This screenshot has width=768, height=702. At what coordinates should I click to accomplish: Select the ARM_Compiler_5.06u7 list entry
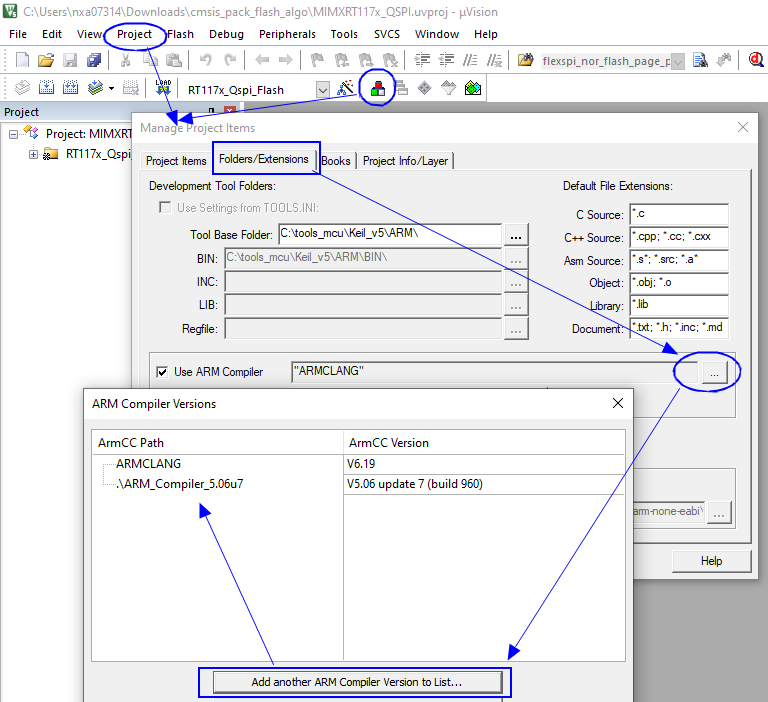coord(180,484)
